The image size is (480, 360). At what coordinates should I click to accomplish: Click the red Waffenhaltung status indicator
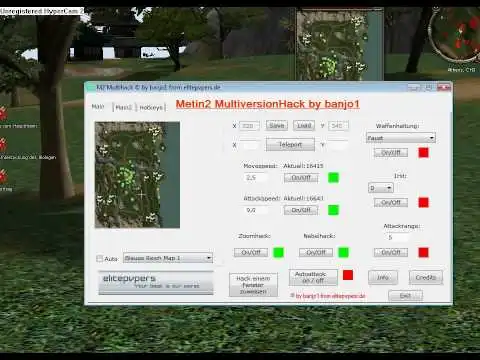pyautogui.click(x=423, y=153)
